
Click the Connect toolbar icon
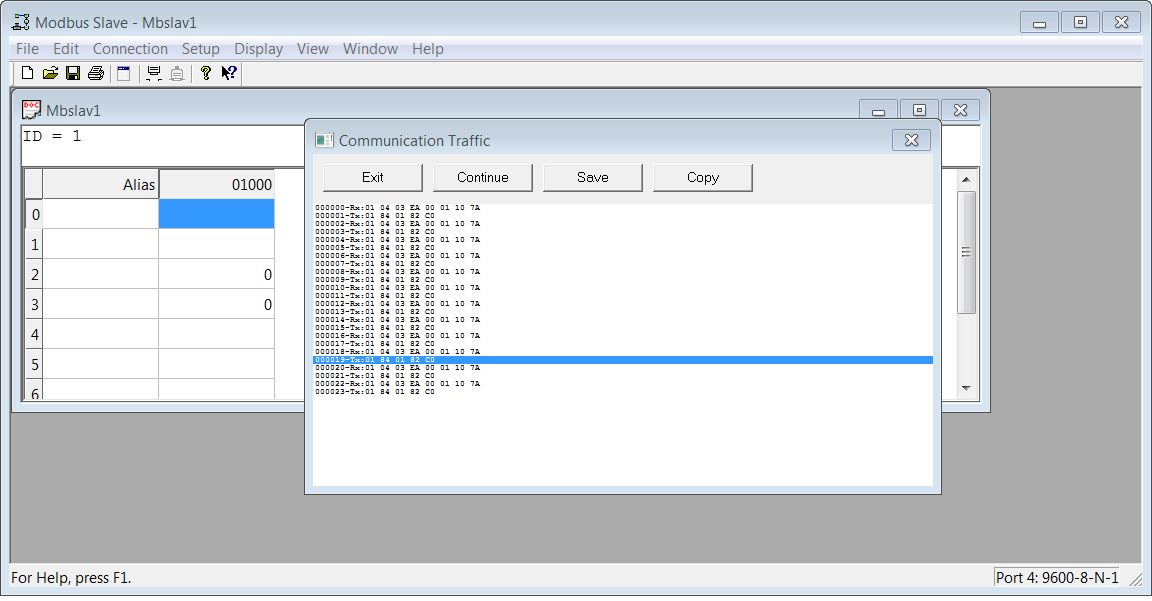click(154, 73)
